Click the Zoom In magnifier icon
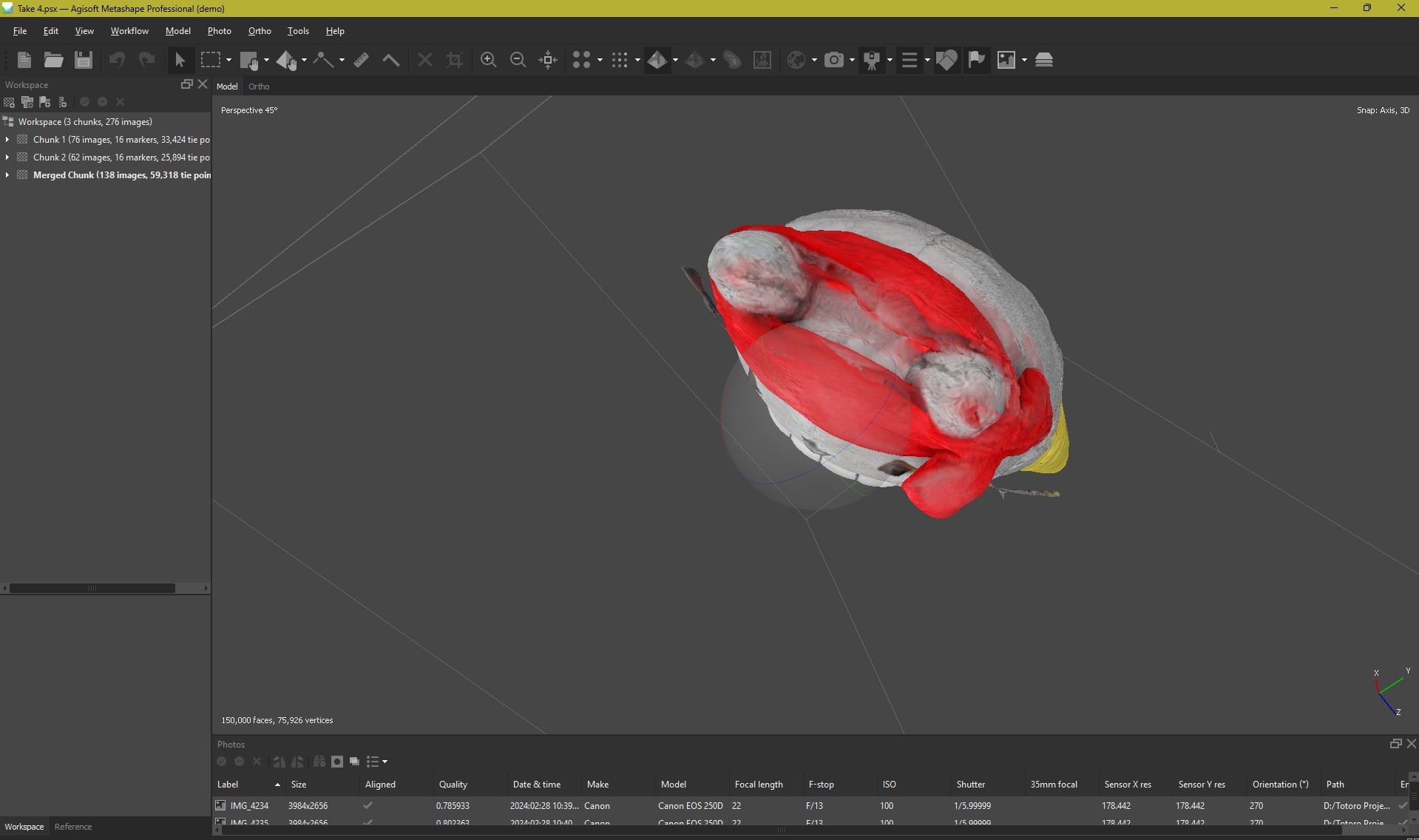The image size is (1419, 840). 488,60
